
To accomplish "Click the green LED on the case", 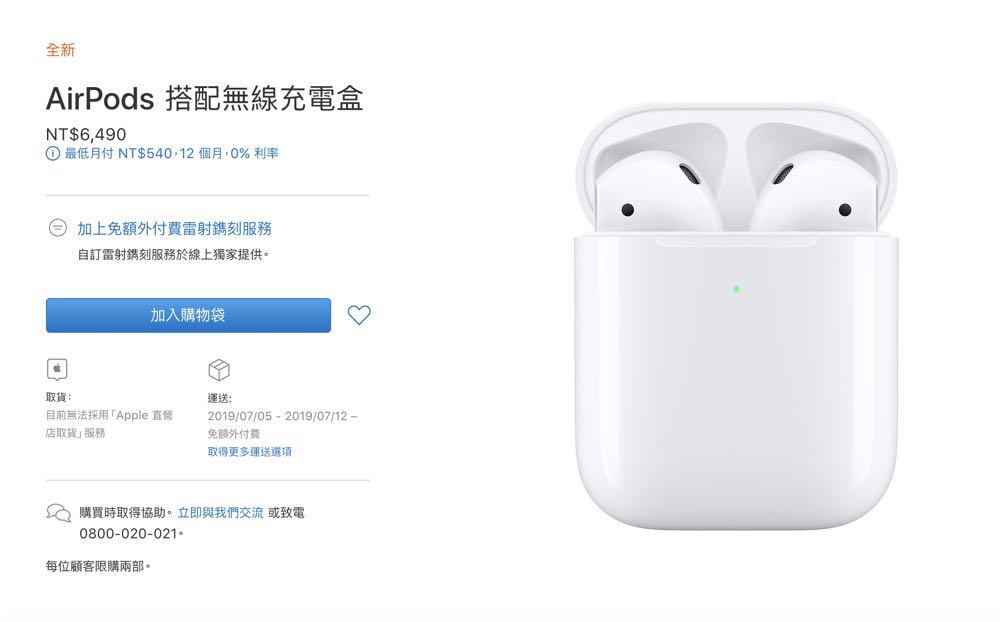I will (736, 289).
